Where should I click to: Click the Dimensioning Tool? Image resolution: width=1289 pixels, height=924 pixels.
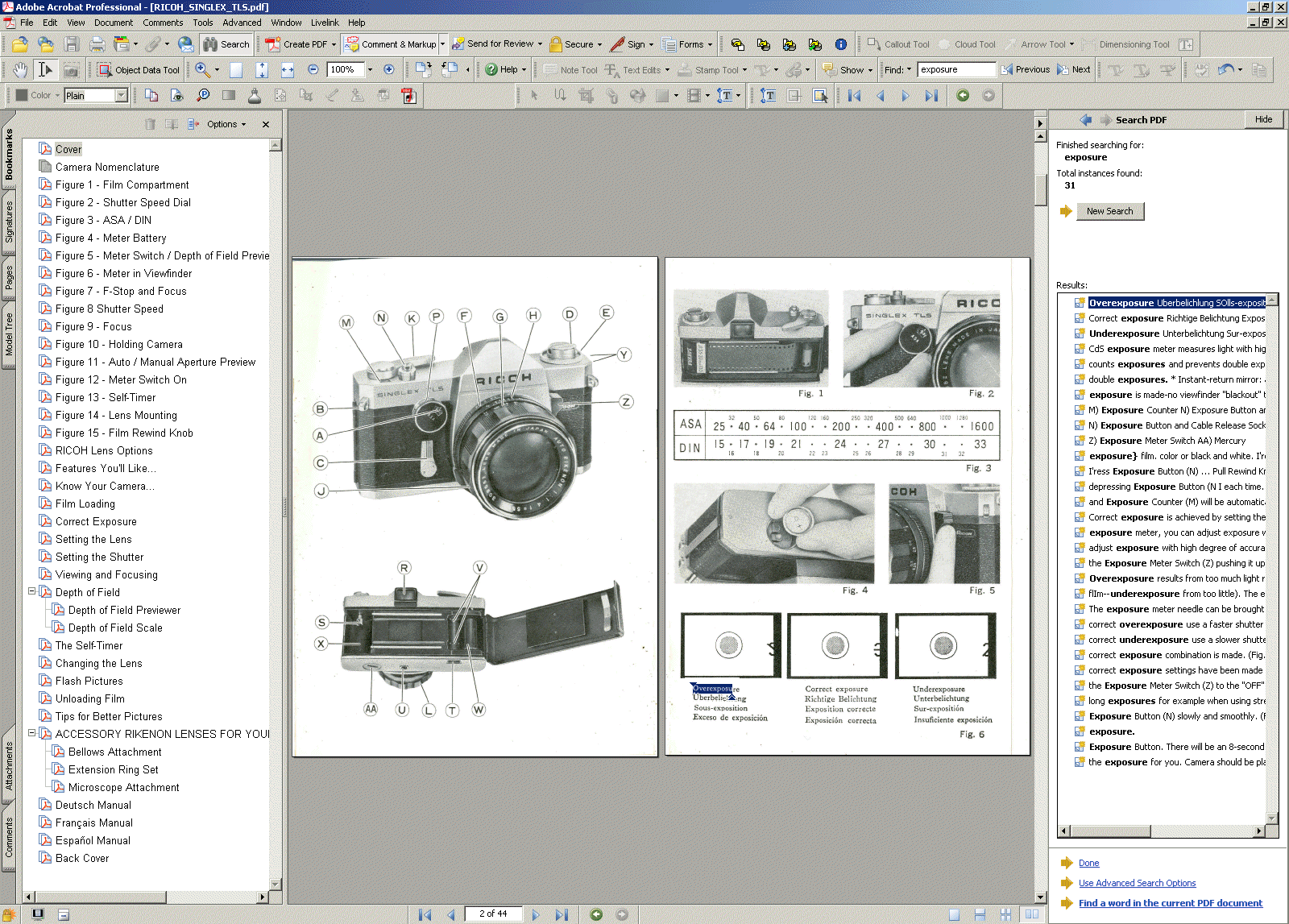1125,44
